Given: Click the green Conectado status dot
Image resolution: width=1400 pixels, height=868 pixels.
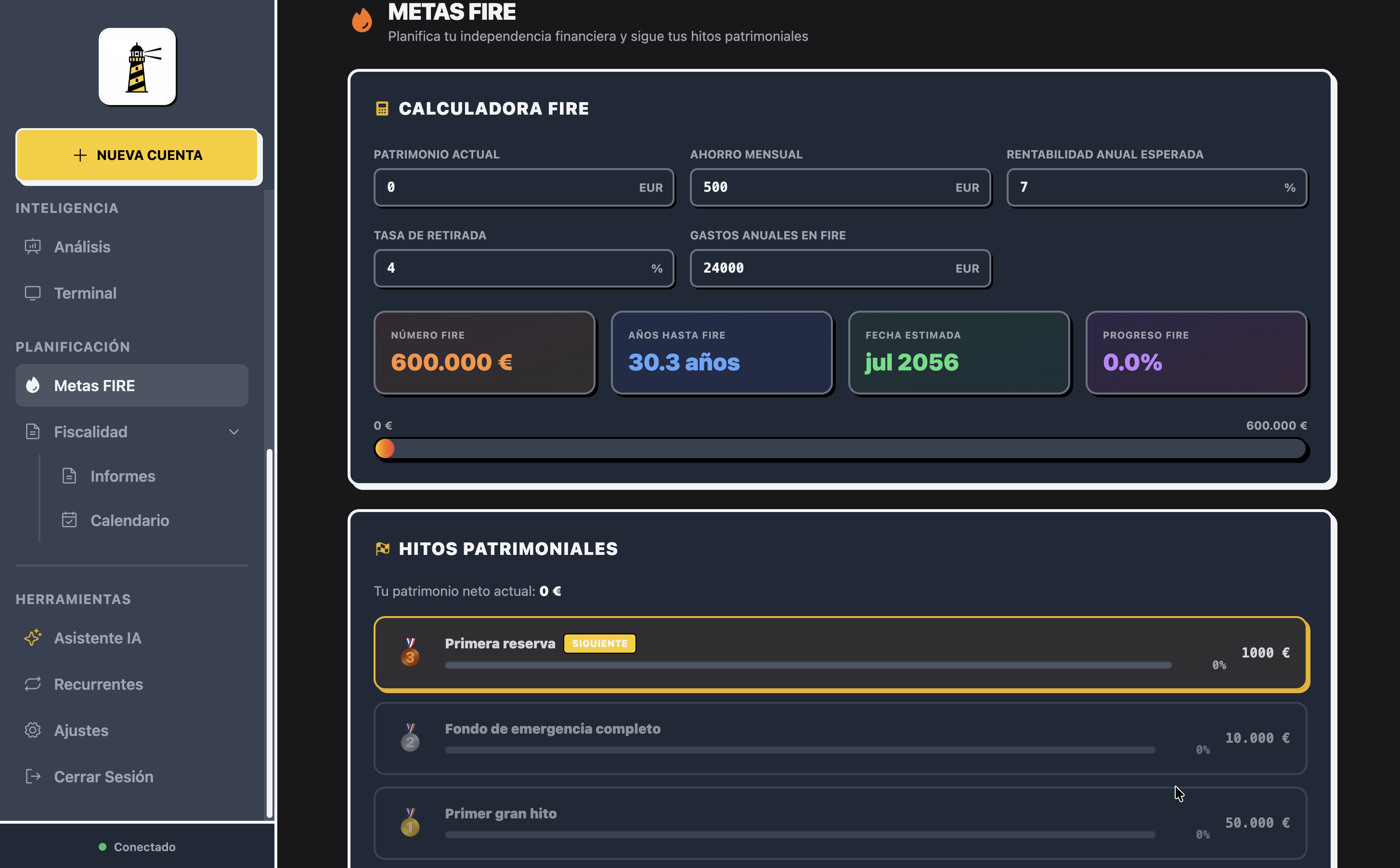Looking at the screenshot, I should coord(103,847).
